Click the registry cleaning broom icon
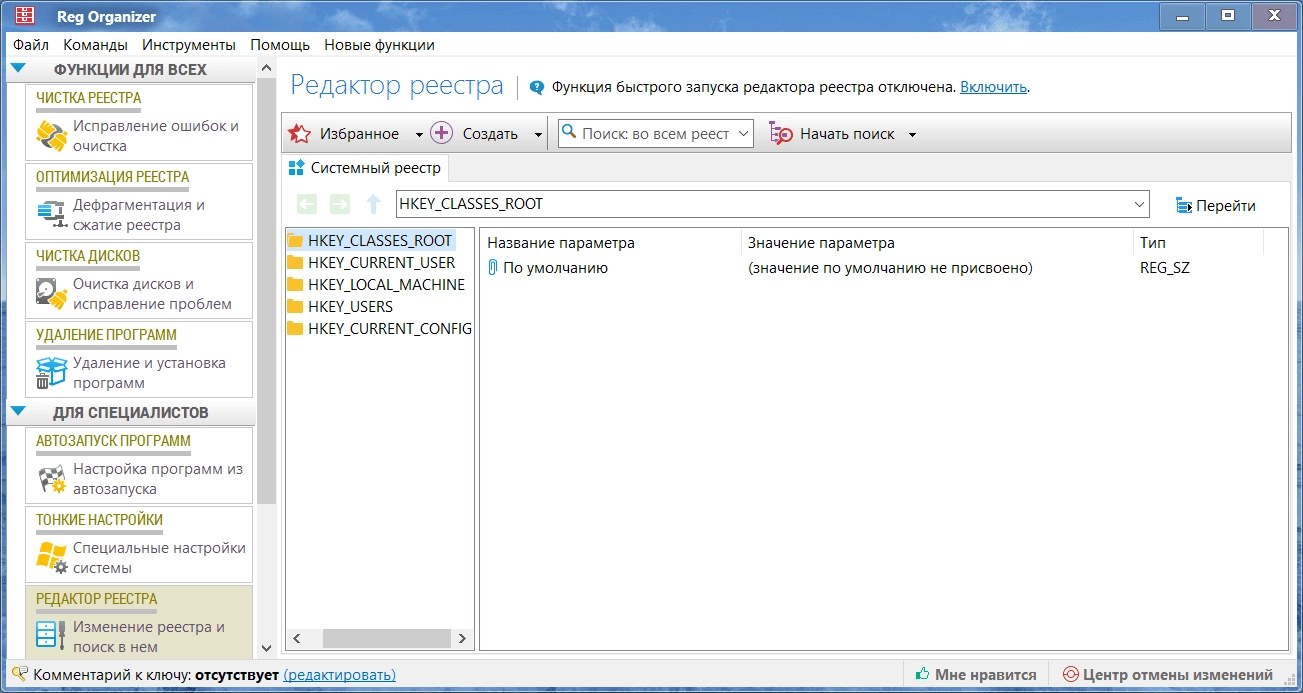The image size is (1303, 693). click(x=51, y=136)
